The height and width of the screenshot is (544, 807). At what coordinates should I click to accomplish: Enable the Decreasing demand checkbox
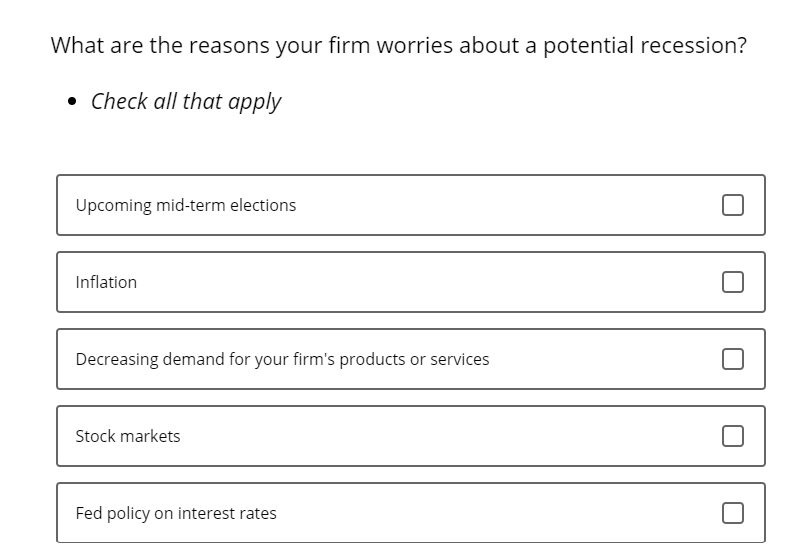click(732, 359)
